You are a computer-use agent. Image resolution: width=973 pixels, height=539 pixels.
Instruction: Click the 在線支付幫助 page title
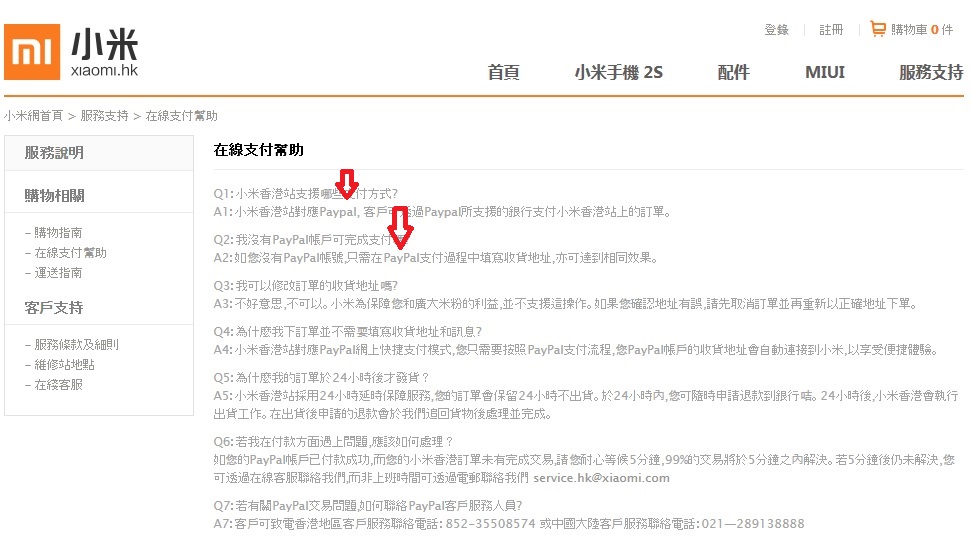click(x=258, y=150)
